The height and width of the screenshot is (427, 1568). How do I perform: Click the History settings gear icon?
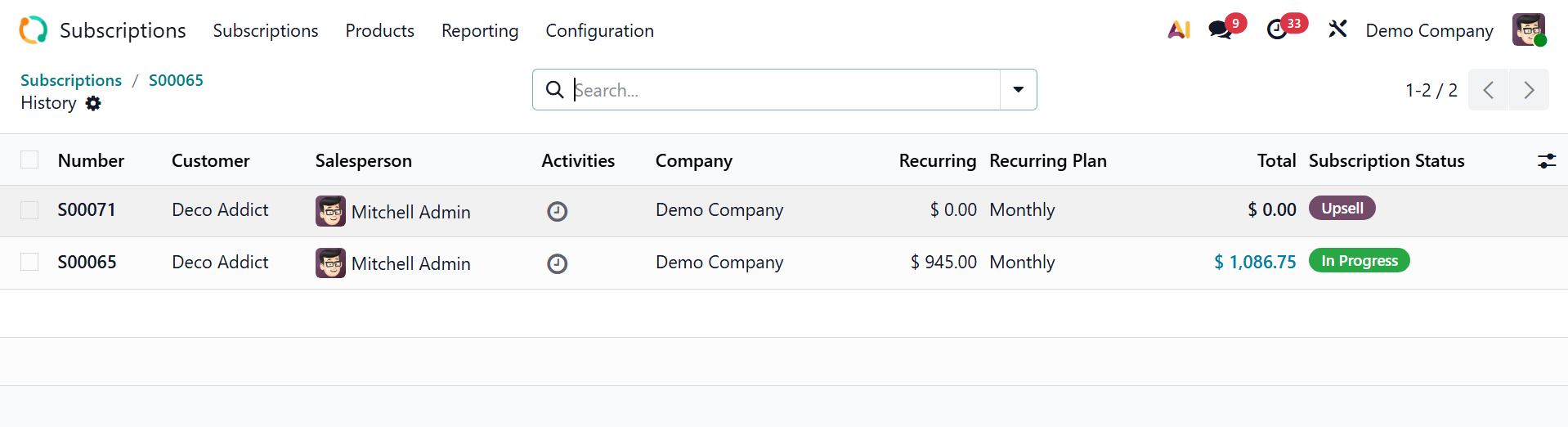93,103
